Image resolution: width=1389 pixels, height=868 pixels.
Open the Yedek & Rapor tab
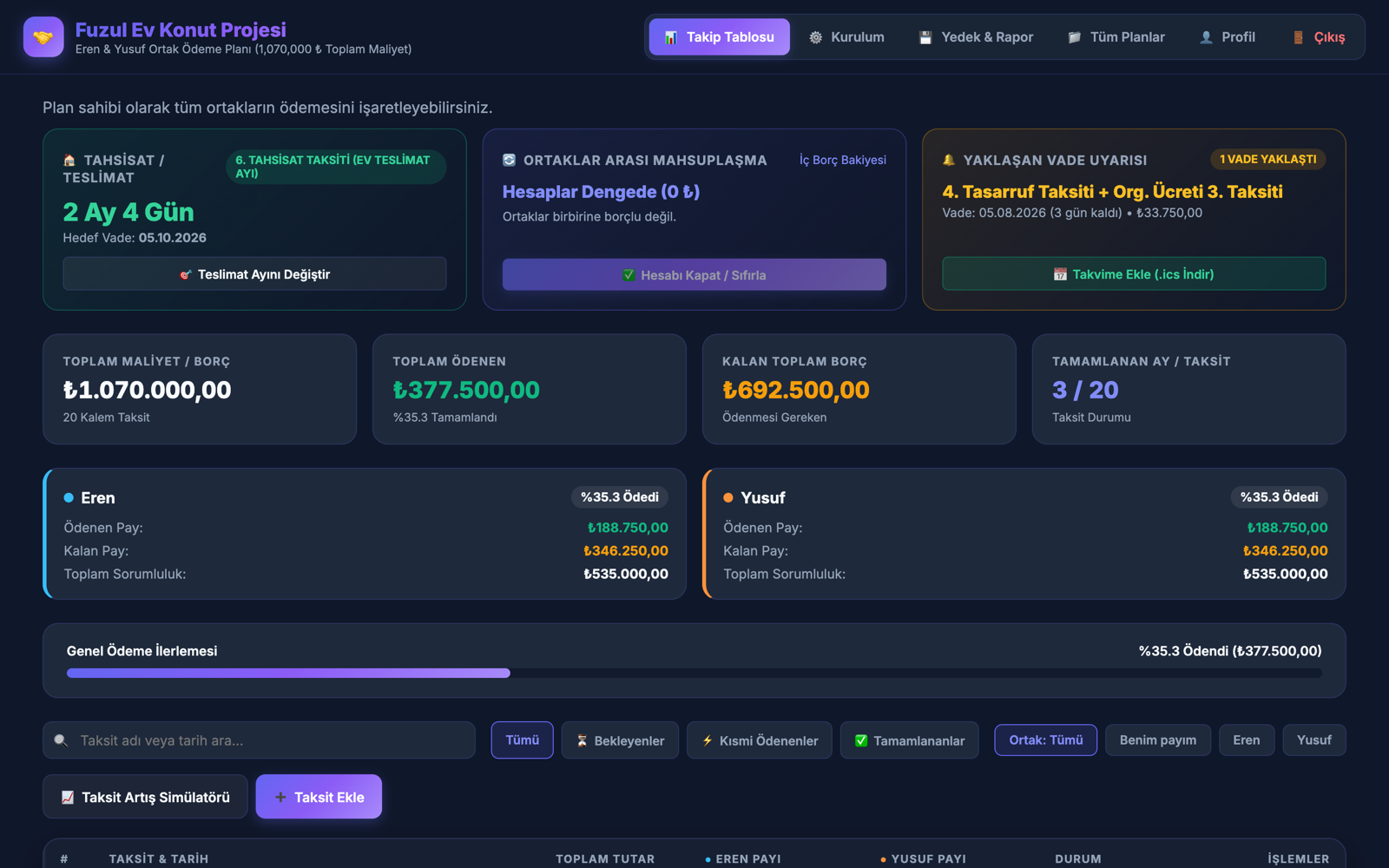(976, 37)
